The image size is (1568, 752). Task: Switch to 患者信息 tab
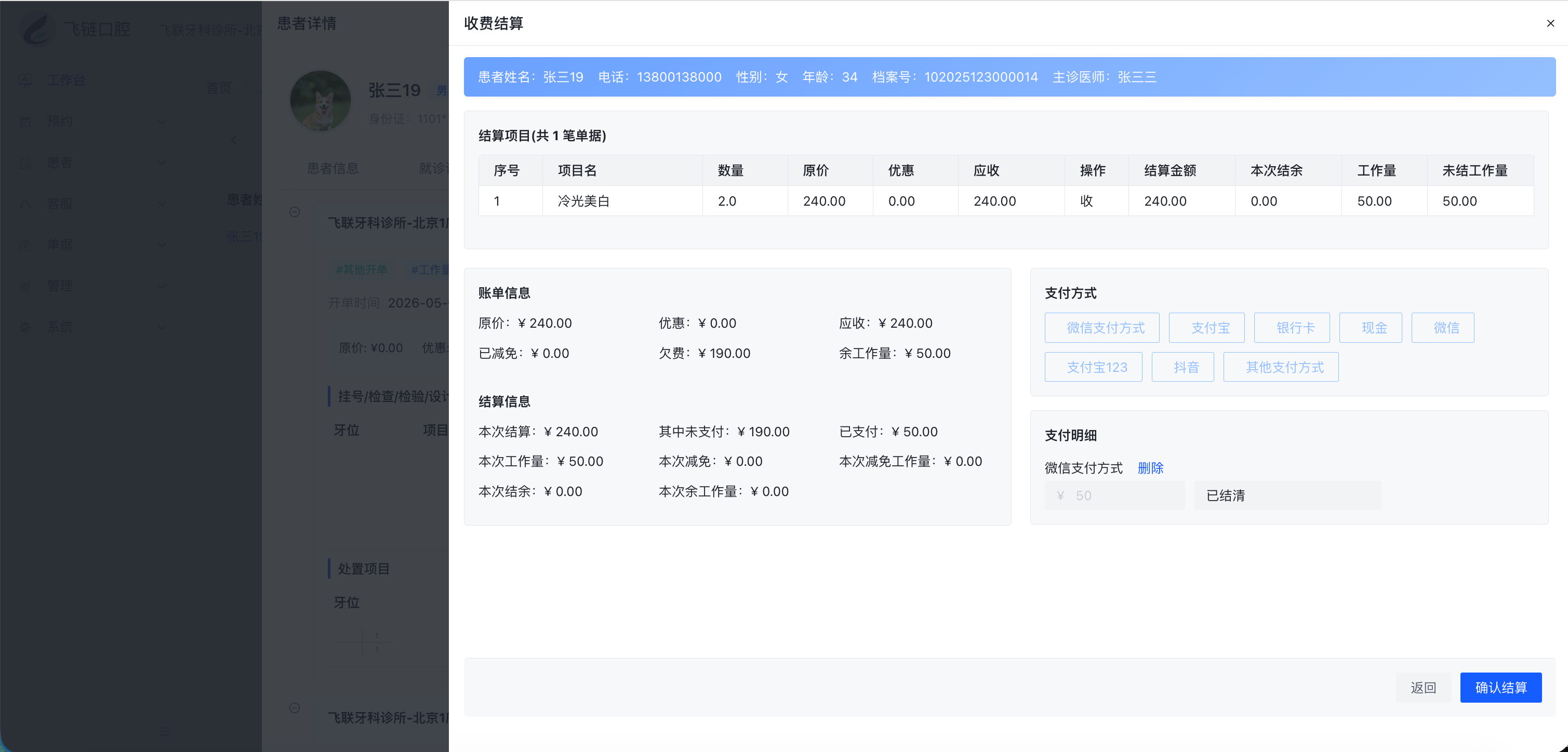coord(333,168)
